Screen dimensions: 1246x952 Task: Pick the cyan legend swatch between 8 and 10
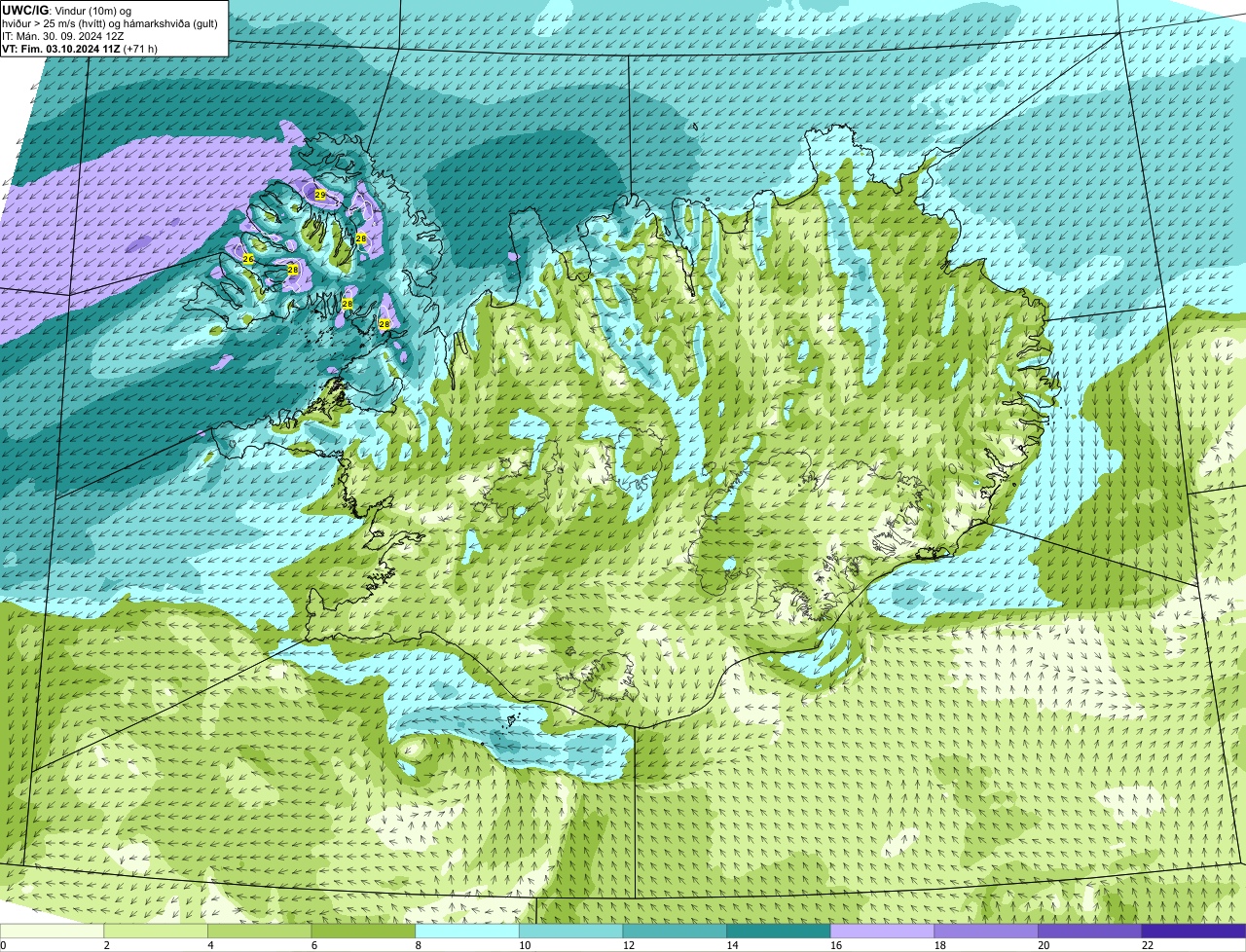[467, 931]
